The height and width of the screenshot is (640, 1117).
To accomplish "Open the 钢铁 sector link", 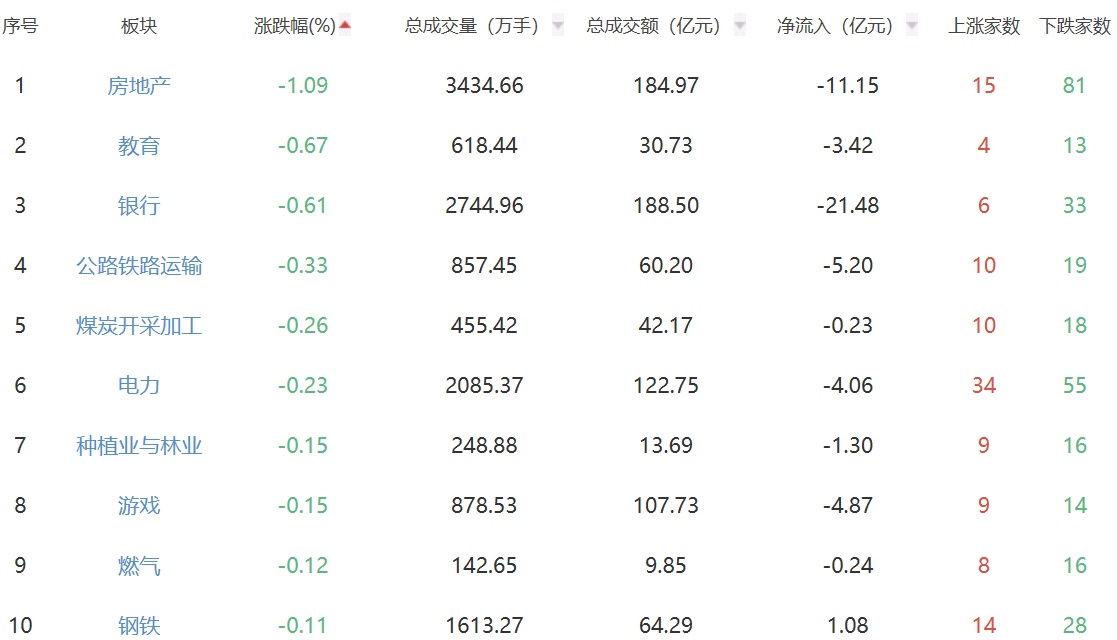I will point(139,626).
